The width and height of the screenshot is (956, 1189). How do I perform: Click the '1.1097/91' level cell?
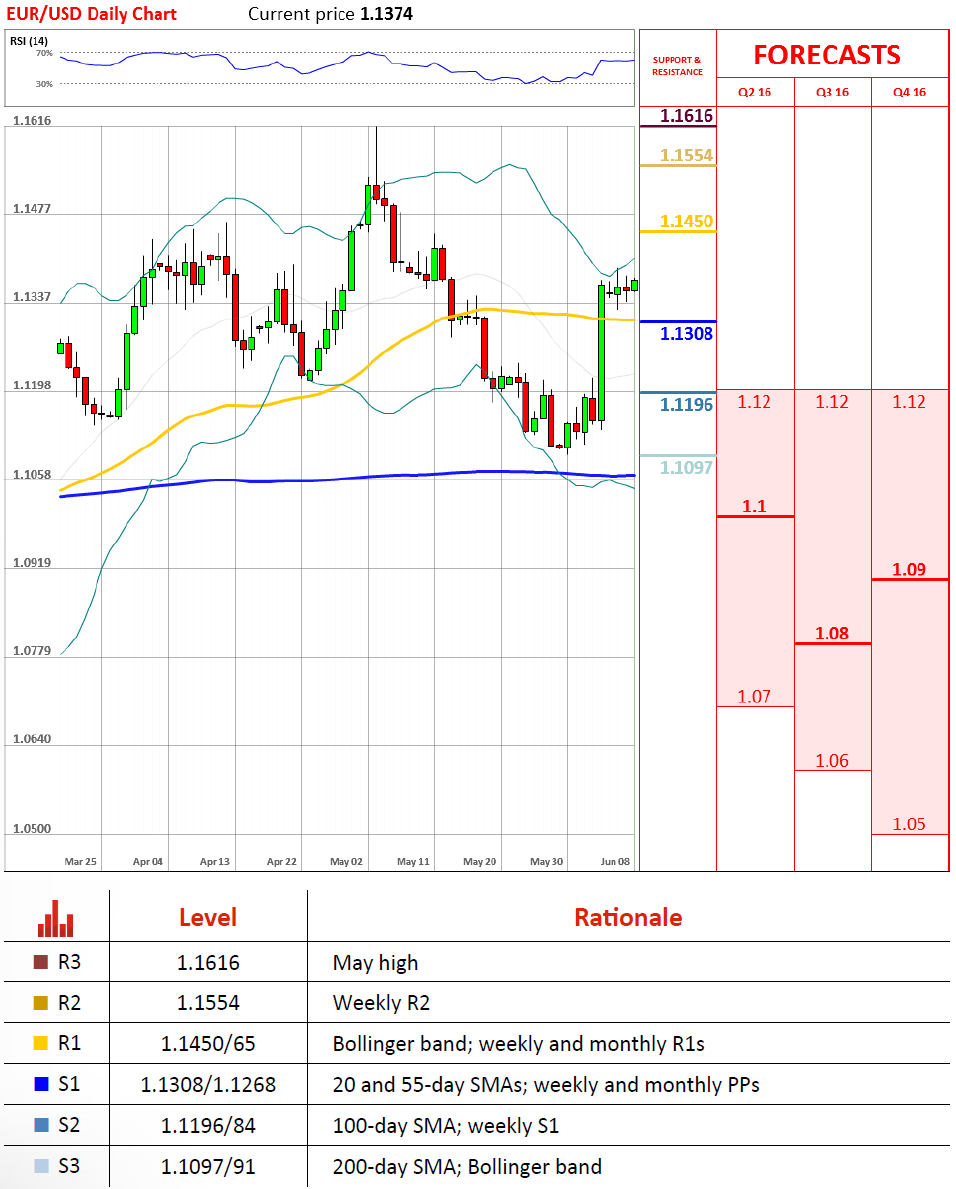(208, 1167)
